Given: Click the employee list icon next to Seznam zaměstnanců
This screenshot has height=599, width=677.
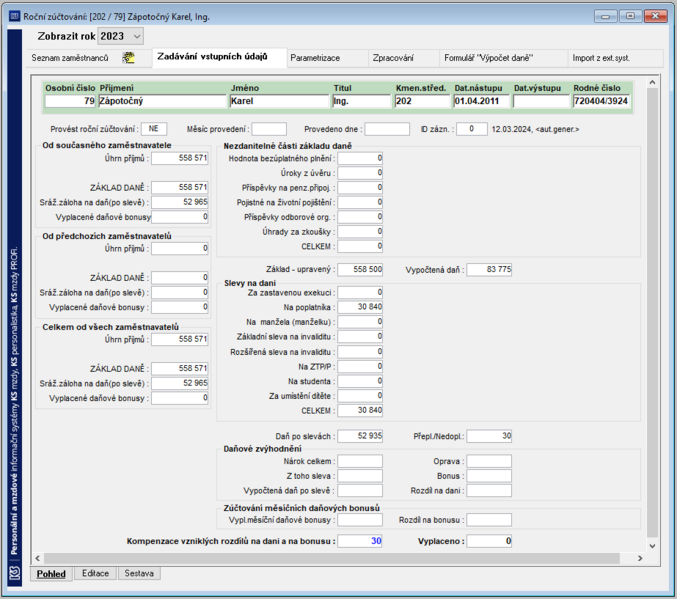Looking at the screenshot, I should (x=128, y=57).
